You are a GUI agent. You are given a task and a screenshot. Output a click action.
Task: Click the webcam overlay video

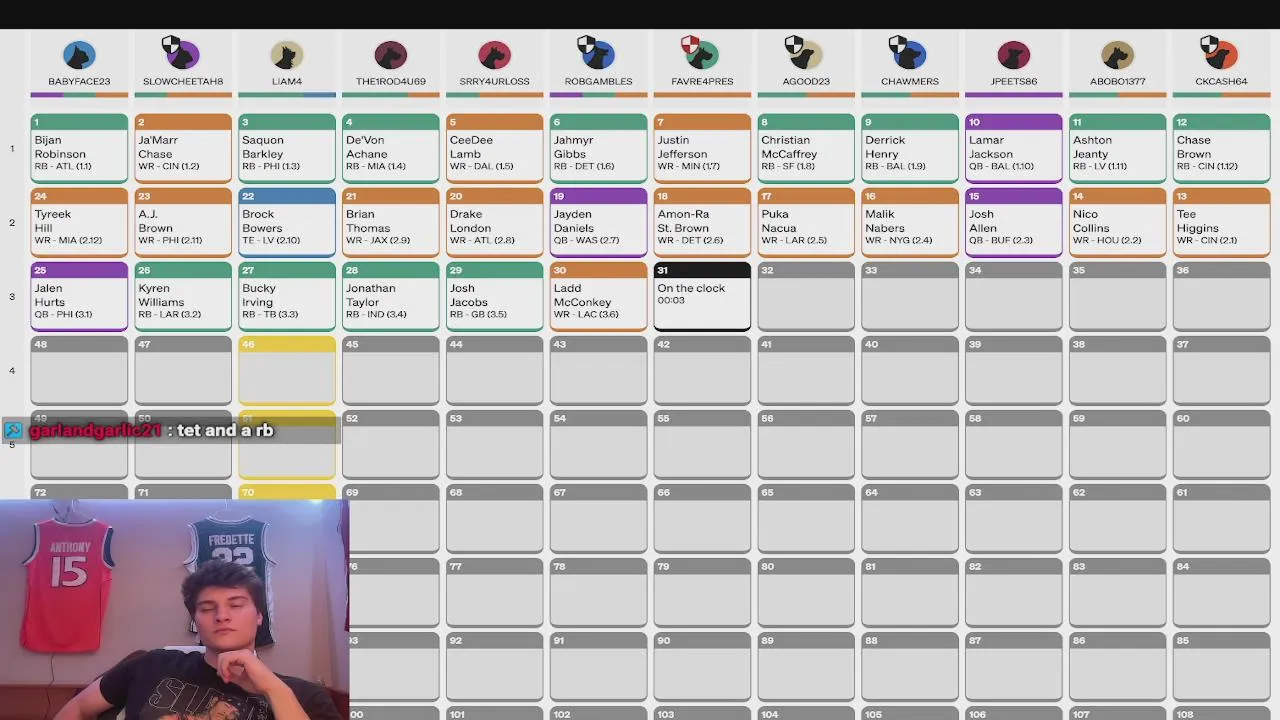174,609
